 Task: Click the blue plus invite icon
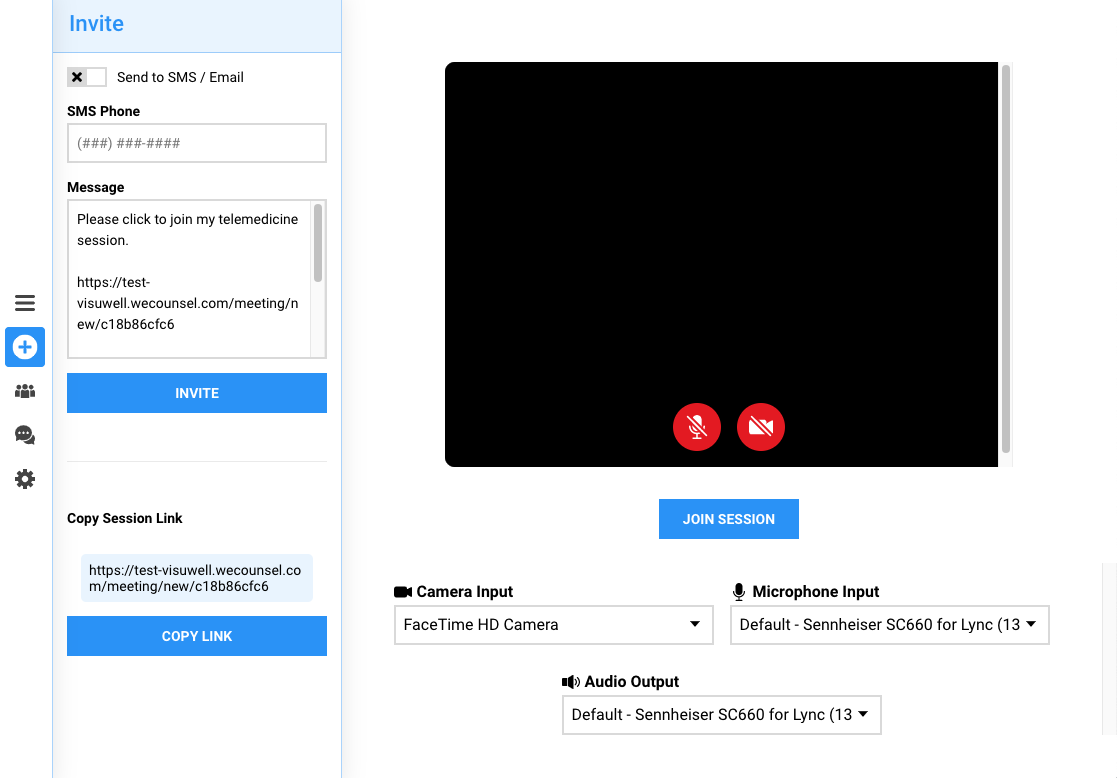click(25, 347)
